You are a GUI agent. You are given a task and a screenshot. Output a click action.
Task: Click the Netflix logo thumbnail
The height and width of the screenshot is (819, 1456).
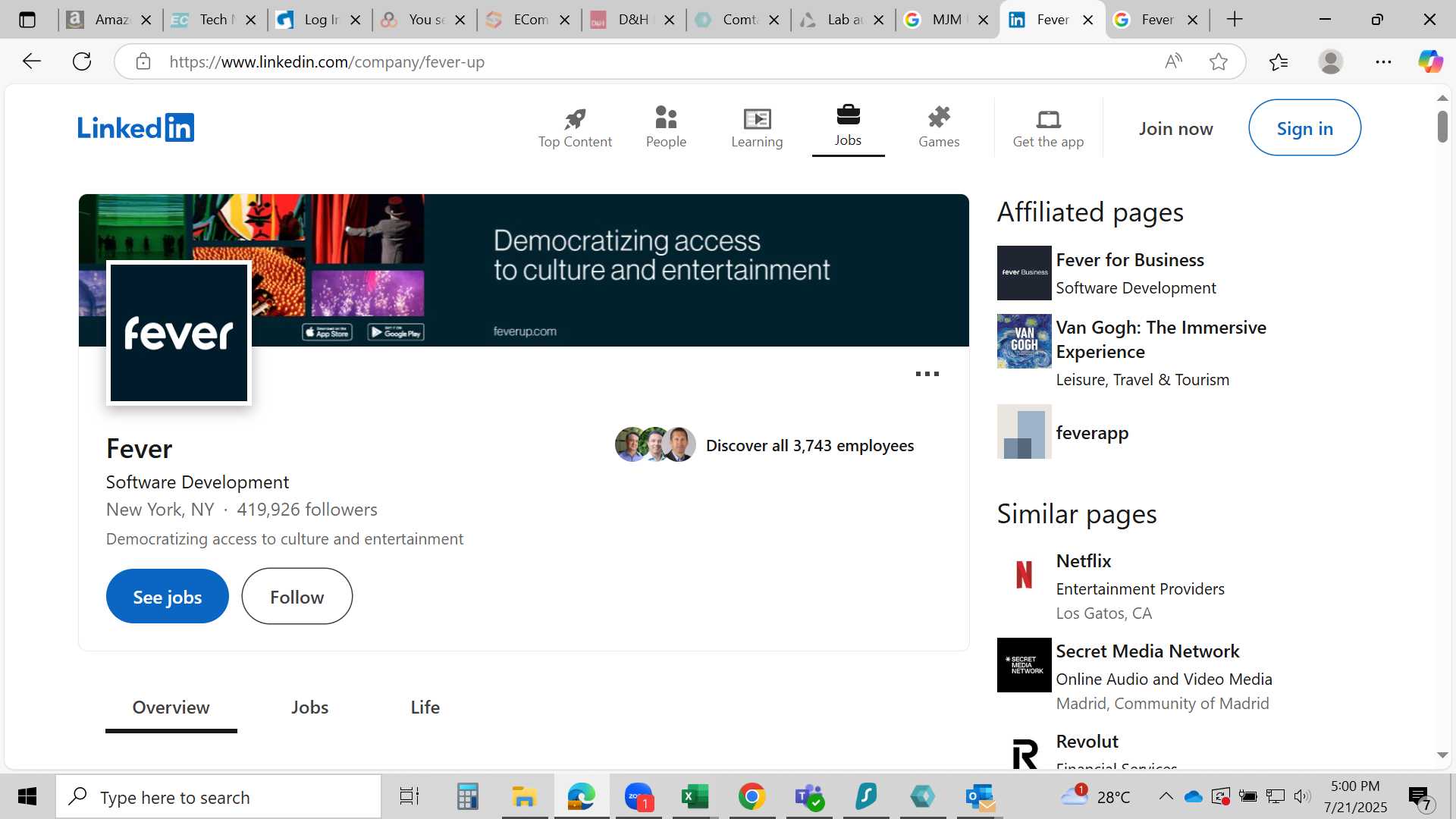coord(1024,575)
